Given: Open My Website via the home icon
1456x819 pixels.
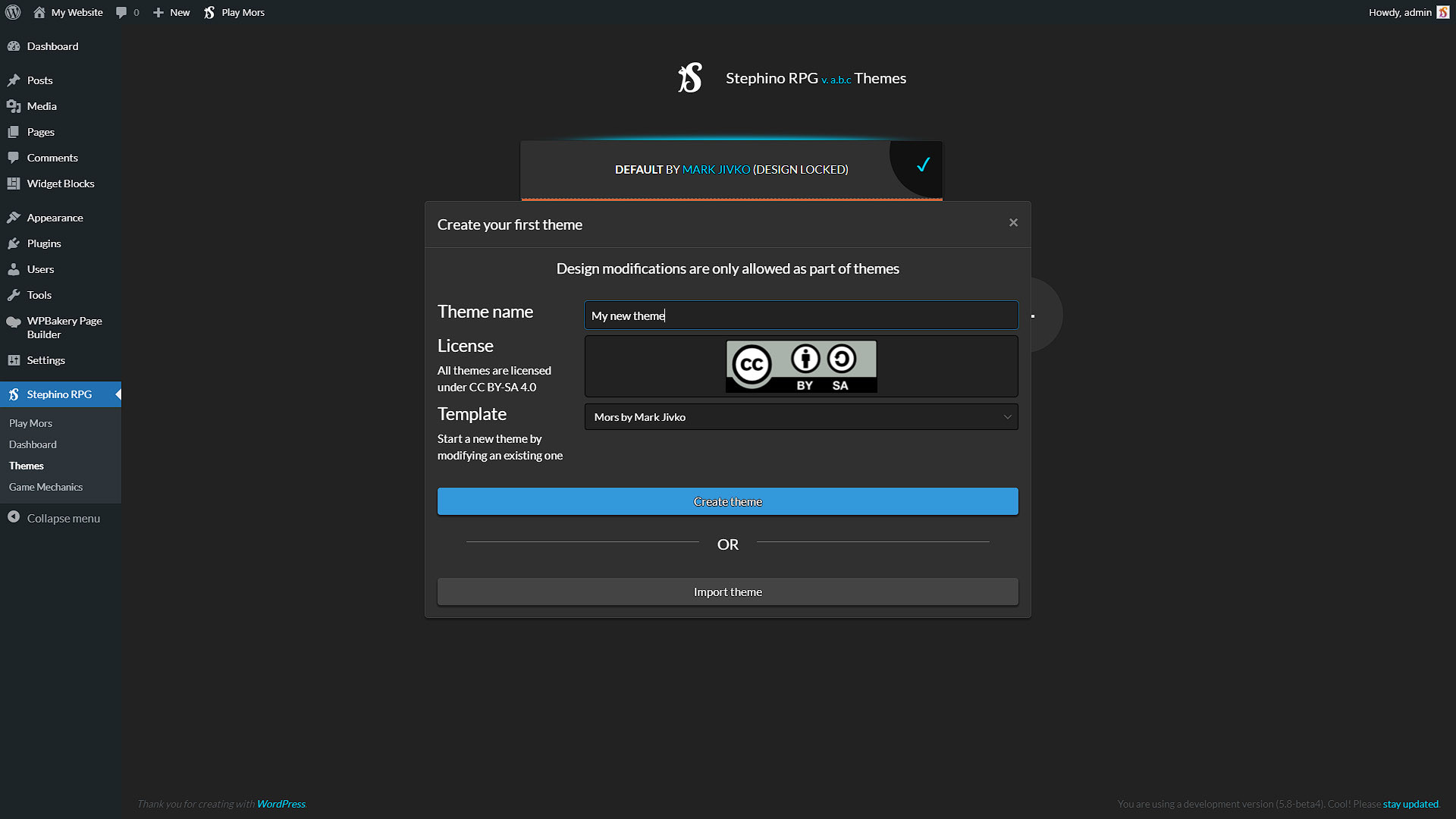Looking at the screenshot, I should coord(39,12).
